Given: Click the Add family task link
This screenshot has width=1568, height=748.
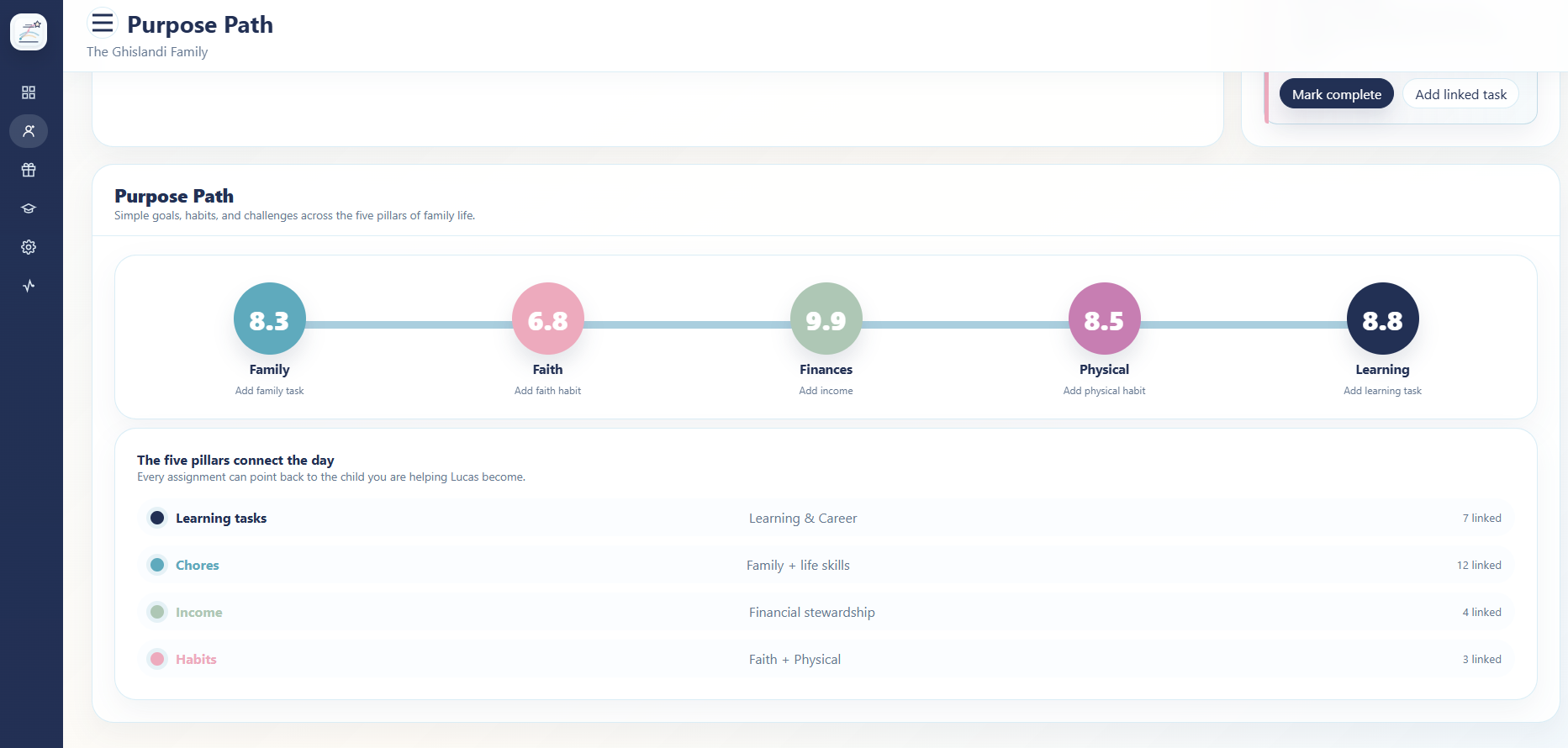Looking at the screenshot, I should tap(270, 391).
